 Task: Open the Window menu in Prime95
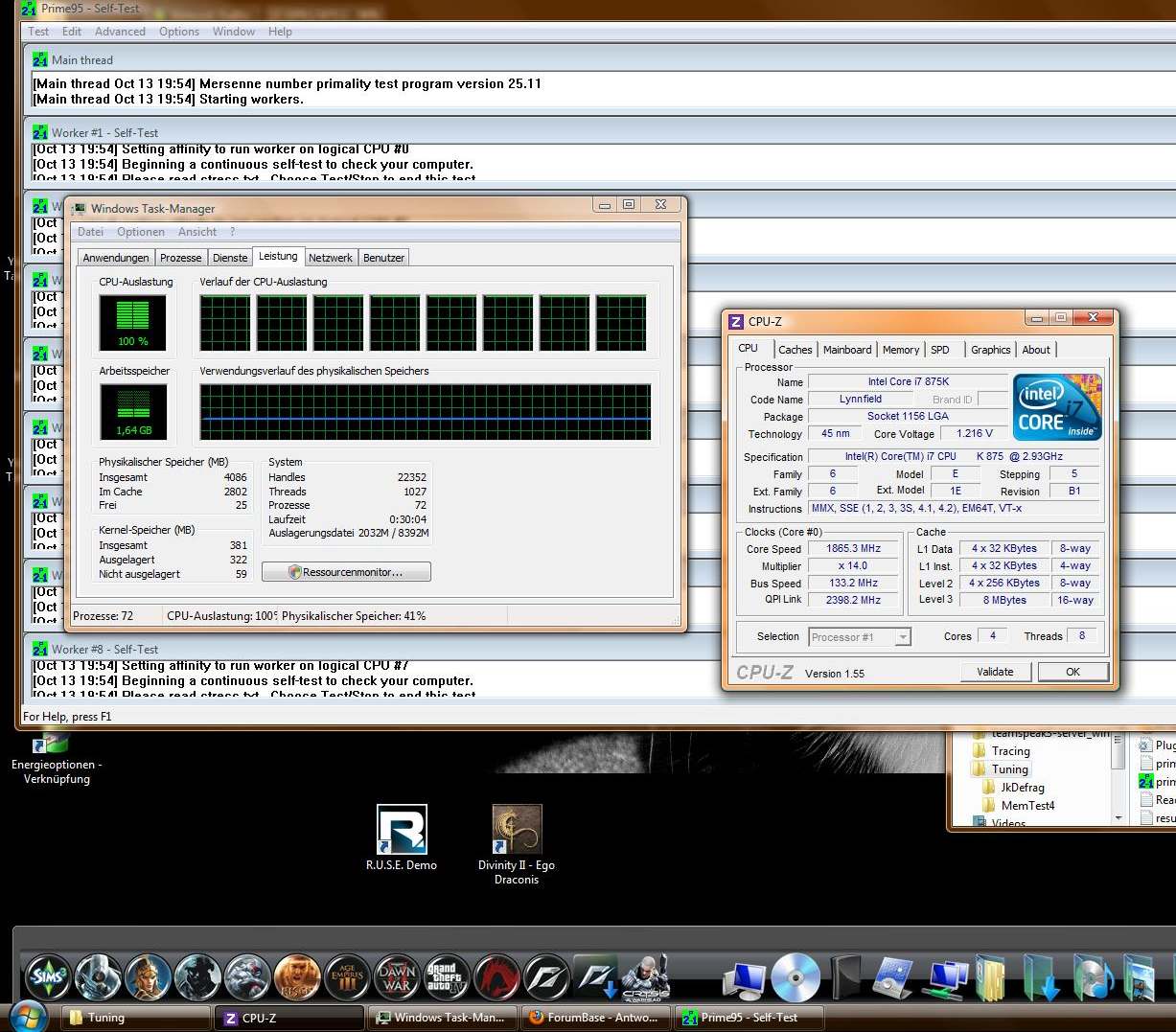[x=234, y=32]
